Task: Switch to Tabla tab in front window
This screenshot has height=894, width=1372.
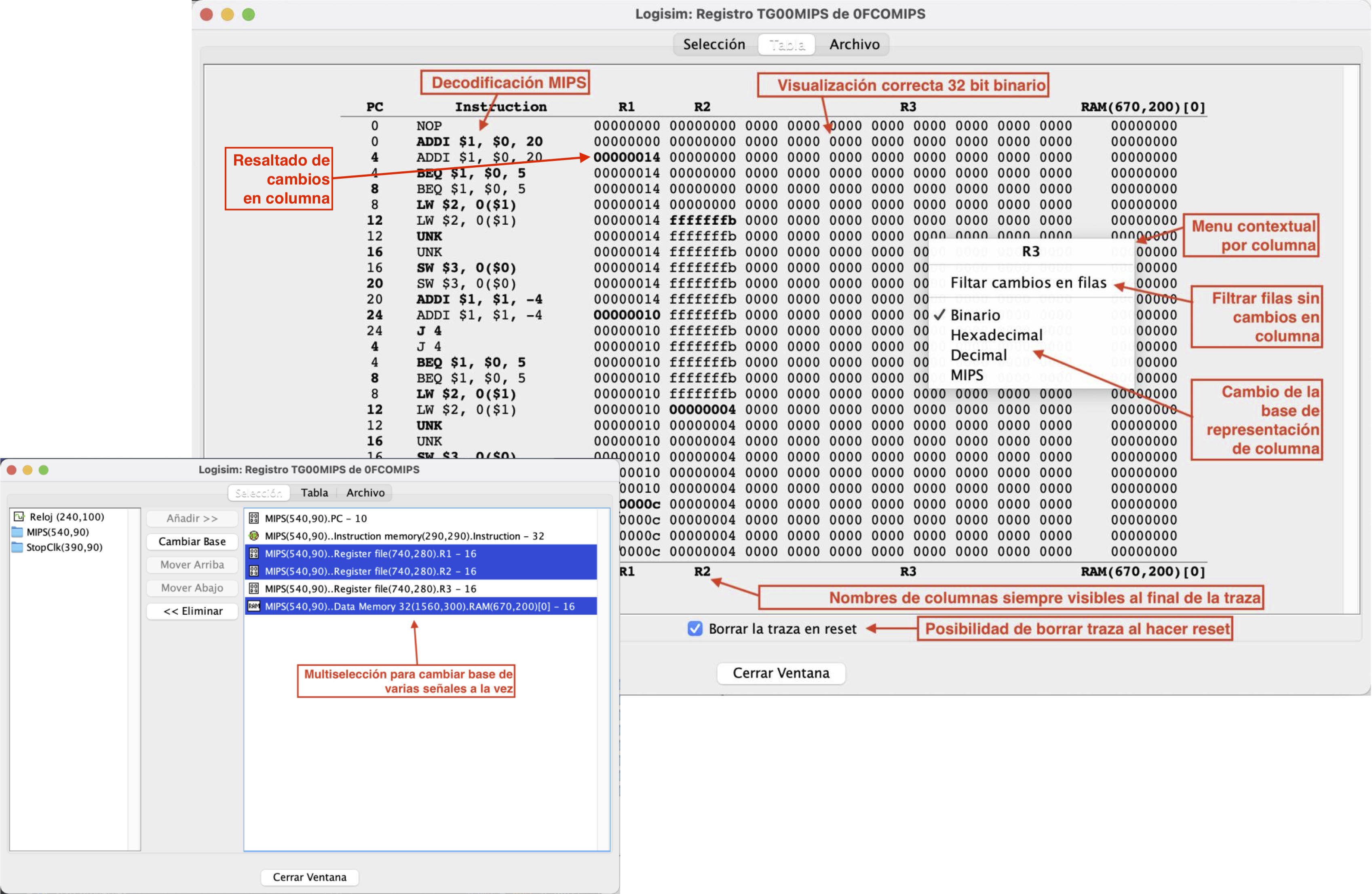Action: tap(314, 492)
